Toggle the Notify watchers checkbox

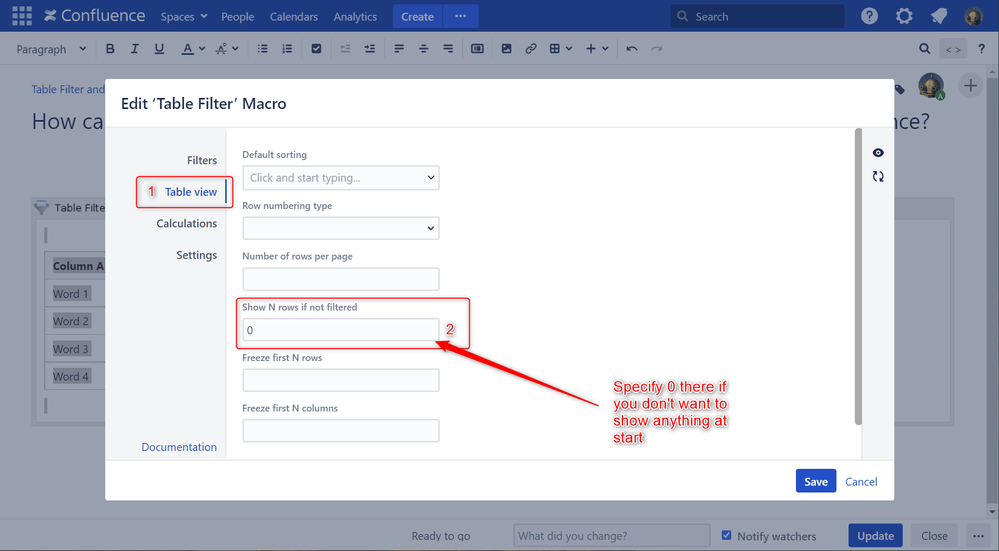(x=726, y=535)
